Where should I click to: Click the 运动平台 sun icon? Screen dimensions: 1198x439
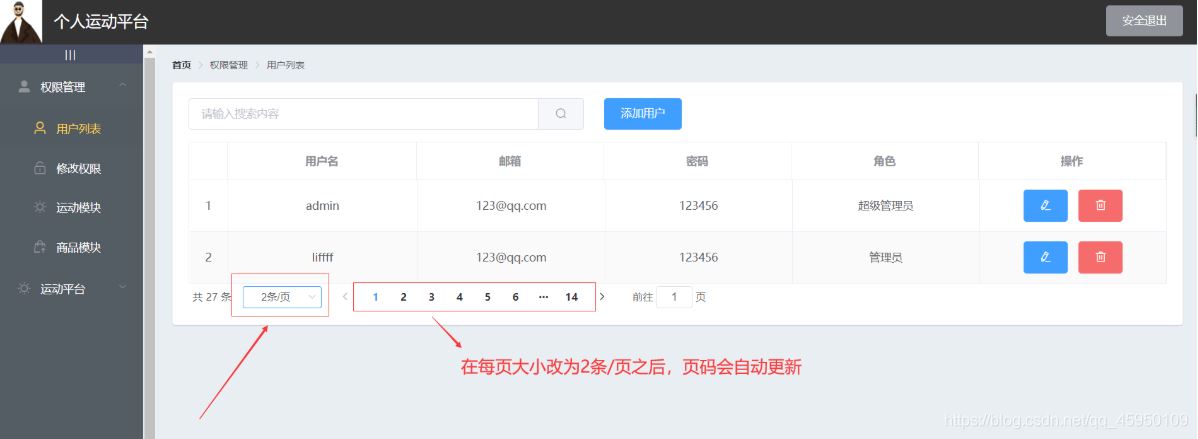24,289
